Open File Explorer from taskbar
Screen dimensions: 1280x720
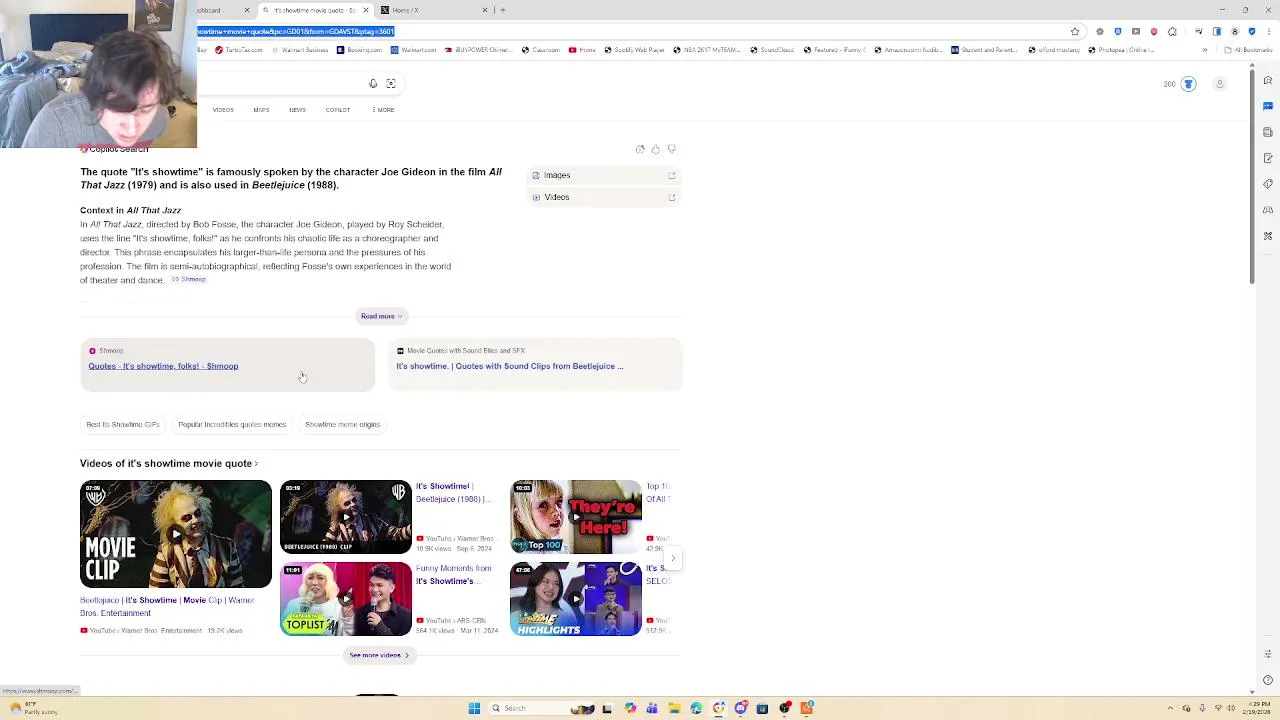tap(674, 708)
